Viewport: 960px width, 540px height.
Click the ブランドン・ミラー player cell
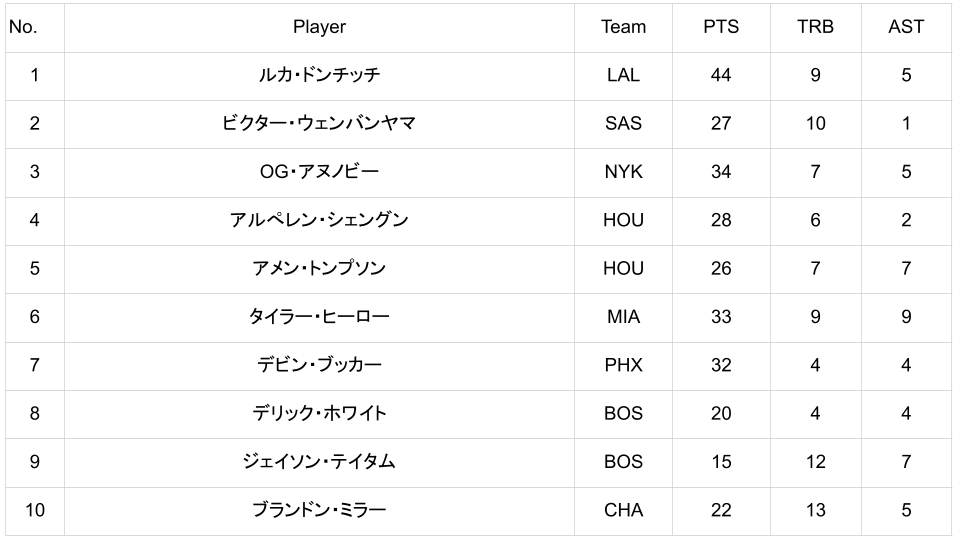(x=319, y=510)
